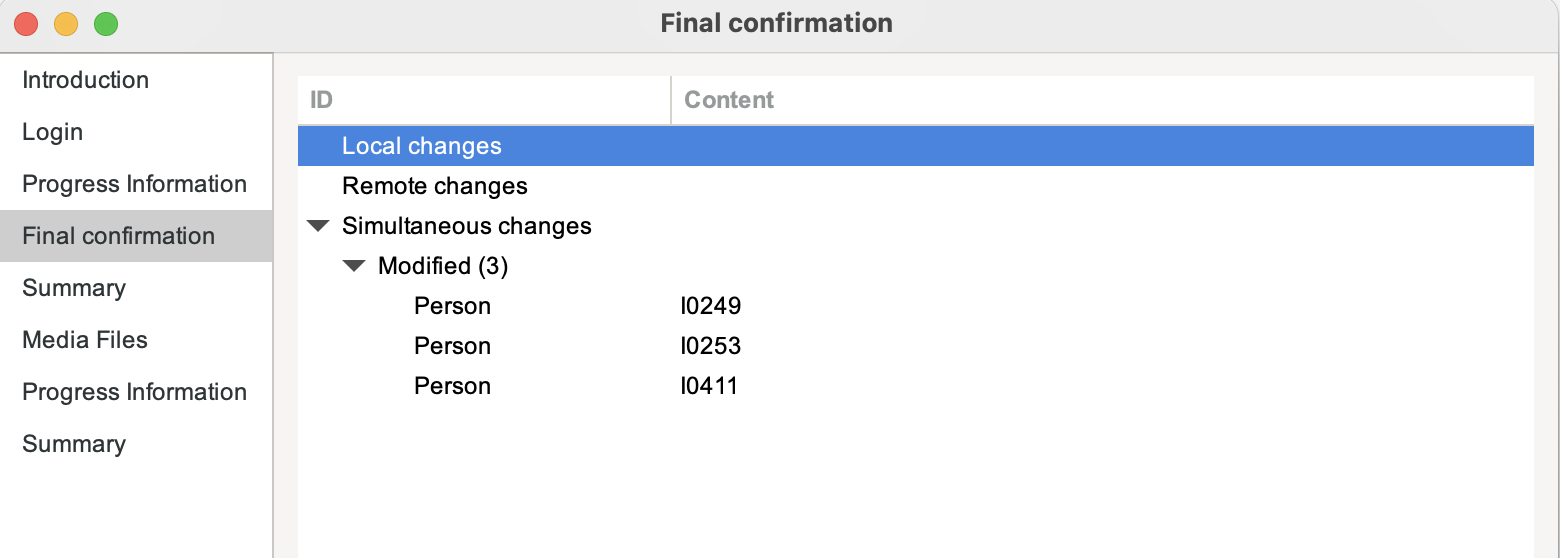Go to the Introduction step

tap(85, 80)
